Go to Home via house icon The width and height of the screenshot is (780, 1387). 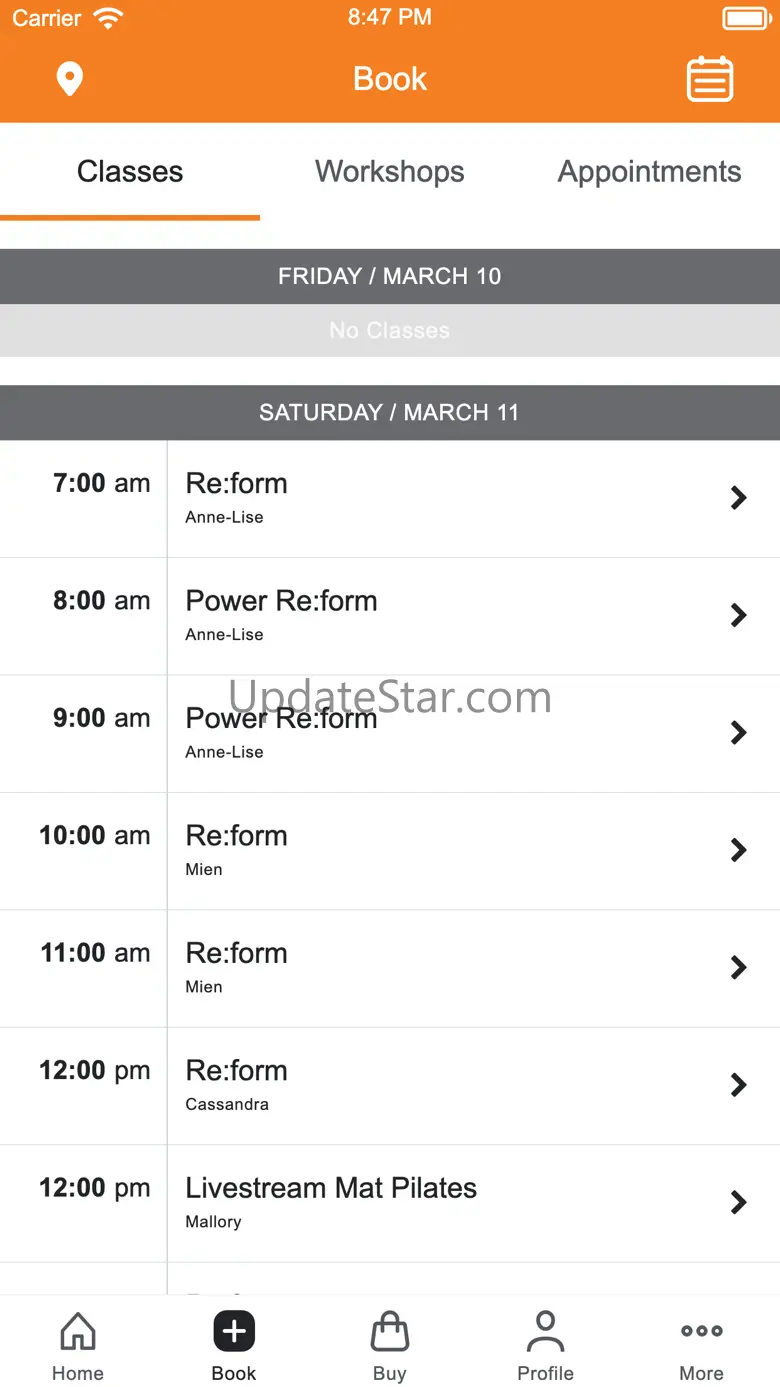pyautogui.click(x=78, y=1332)
